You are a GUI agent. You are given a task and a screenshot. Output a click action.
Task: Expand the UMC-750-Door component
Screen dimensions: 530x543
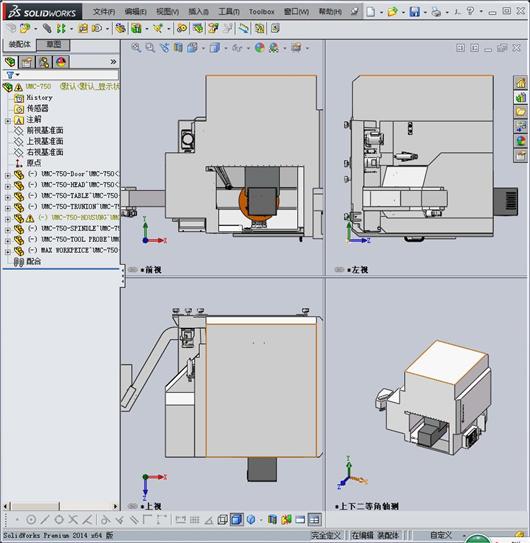click(x=8, y=176)
